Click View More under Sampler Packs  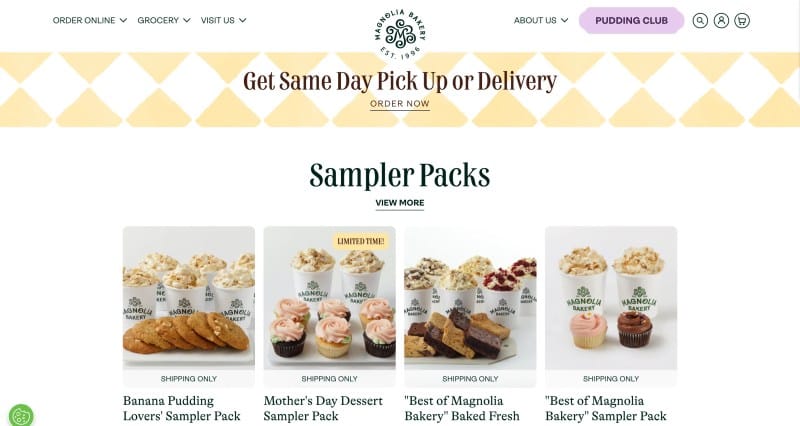point(399,203)
